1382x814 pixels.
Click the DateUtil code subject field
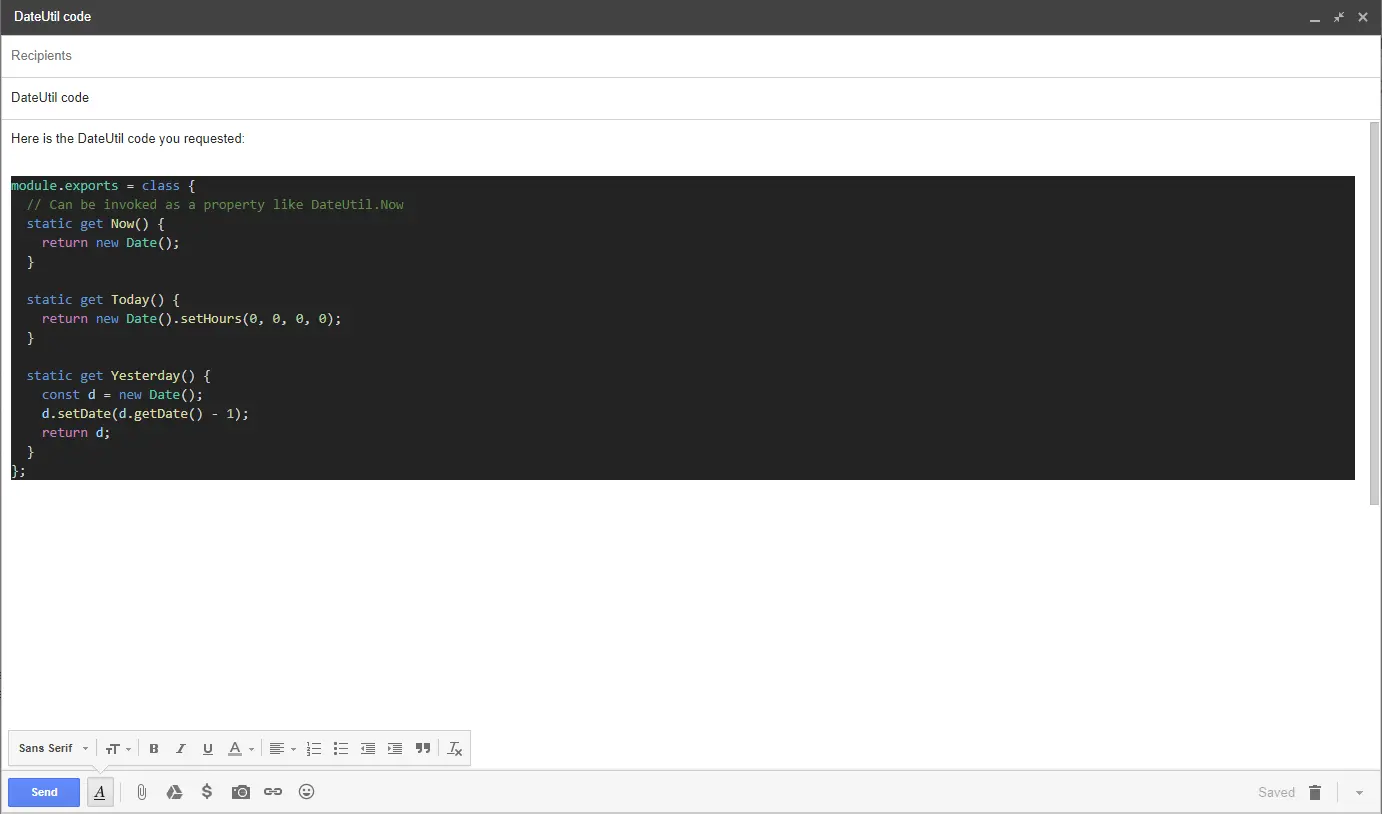691,98
